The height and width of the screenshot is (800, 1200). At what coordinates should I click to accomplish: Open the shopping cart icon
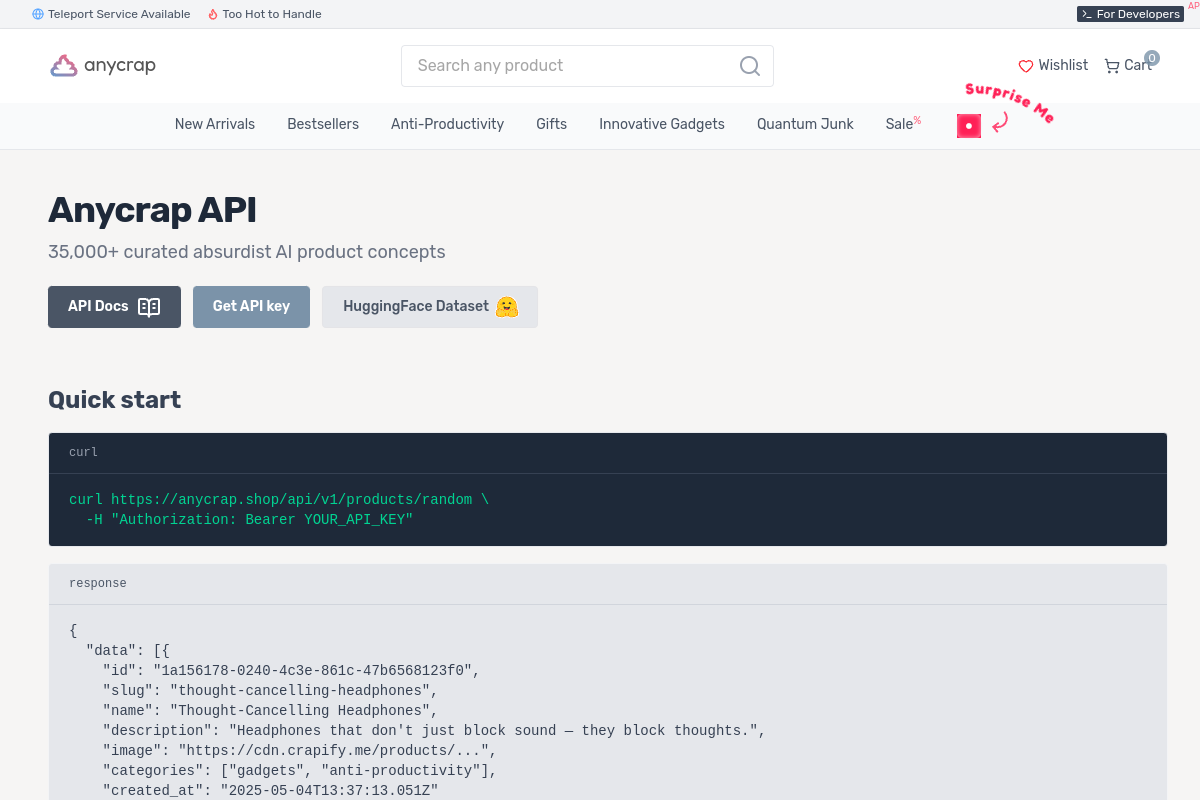click(1111, 66)
